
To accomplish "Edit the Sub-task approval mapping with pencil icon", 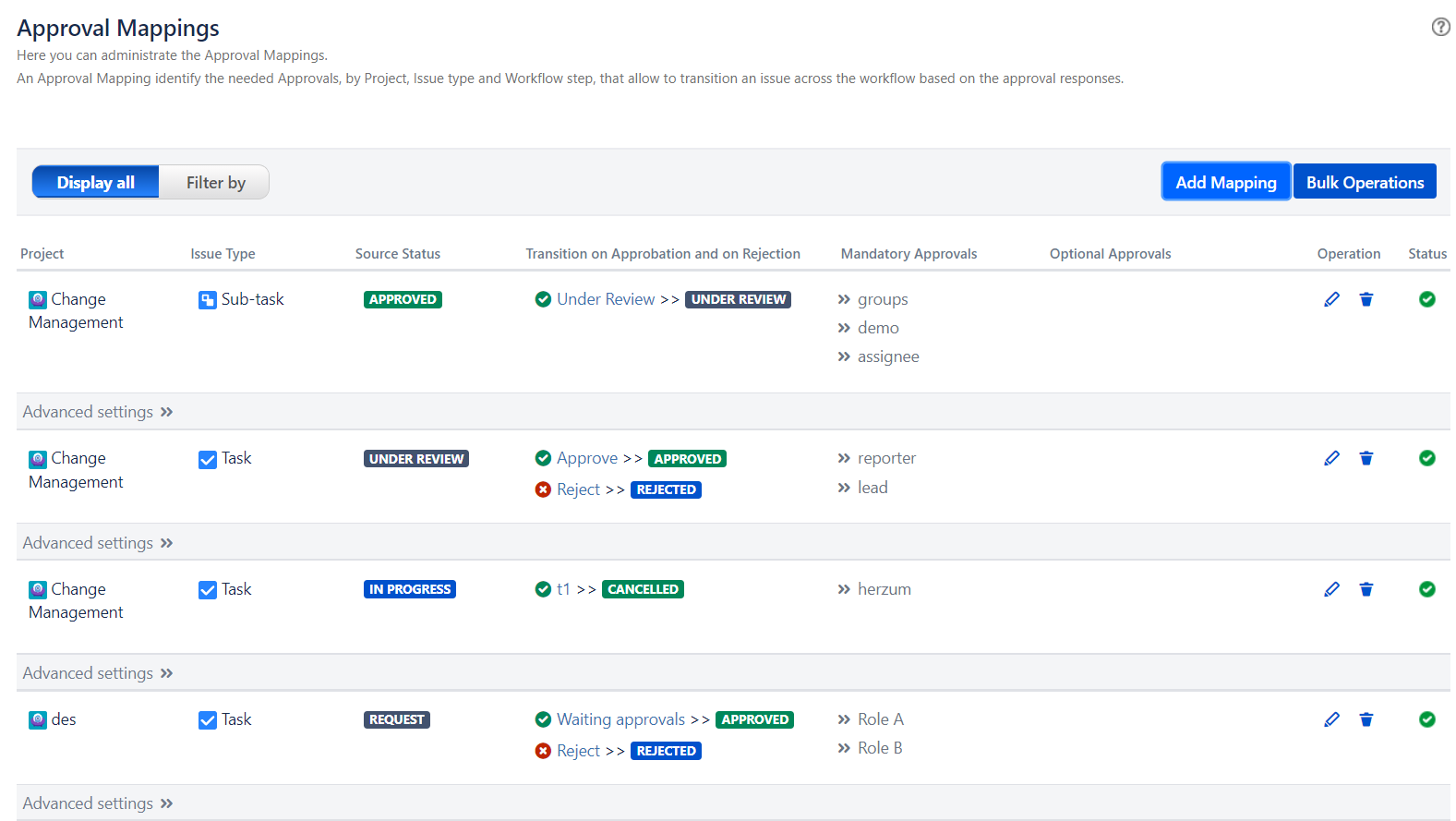I will pos(1331,299).
